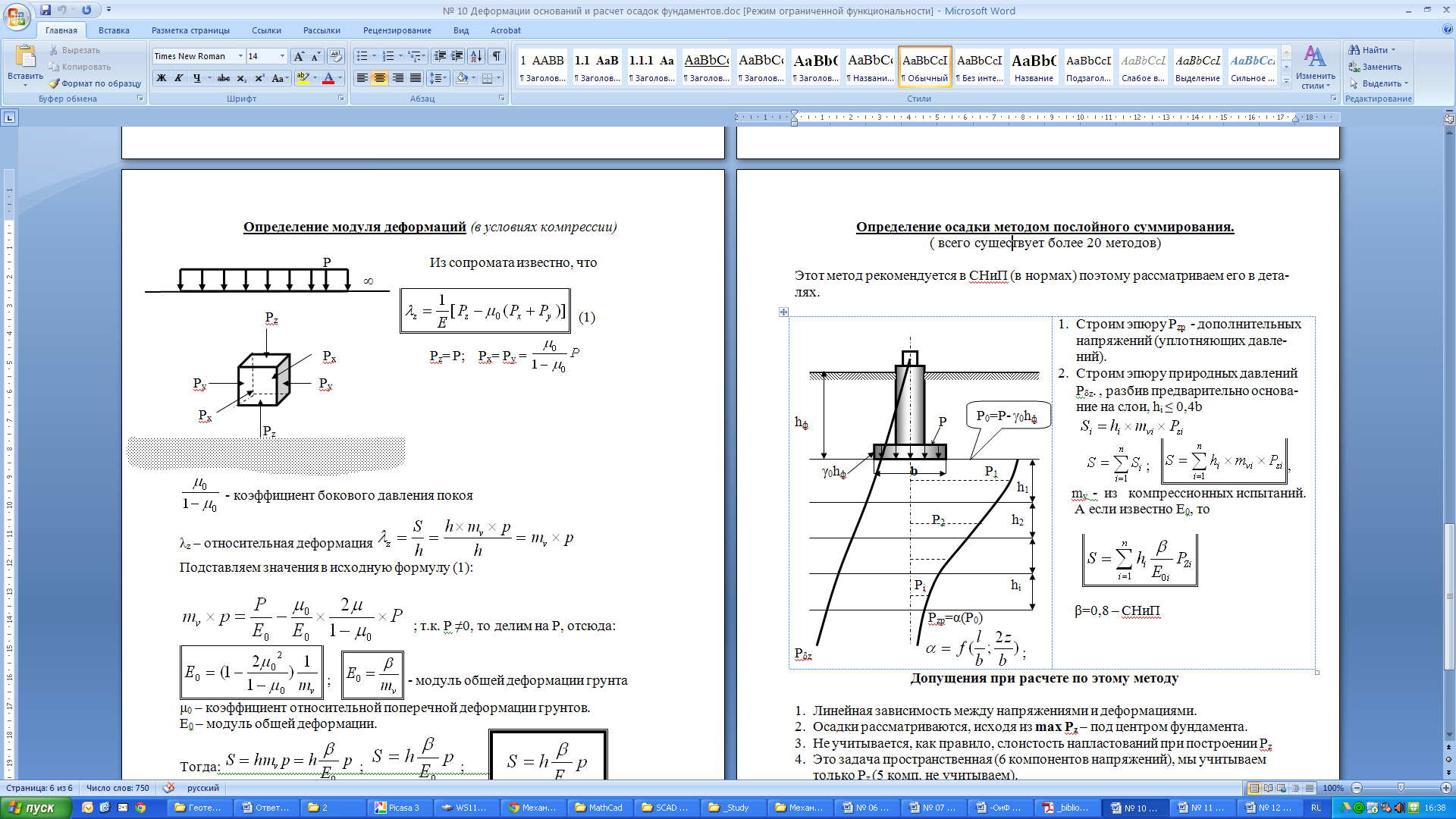Click the zoom slider handle

[x=1401, y=788]
